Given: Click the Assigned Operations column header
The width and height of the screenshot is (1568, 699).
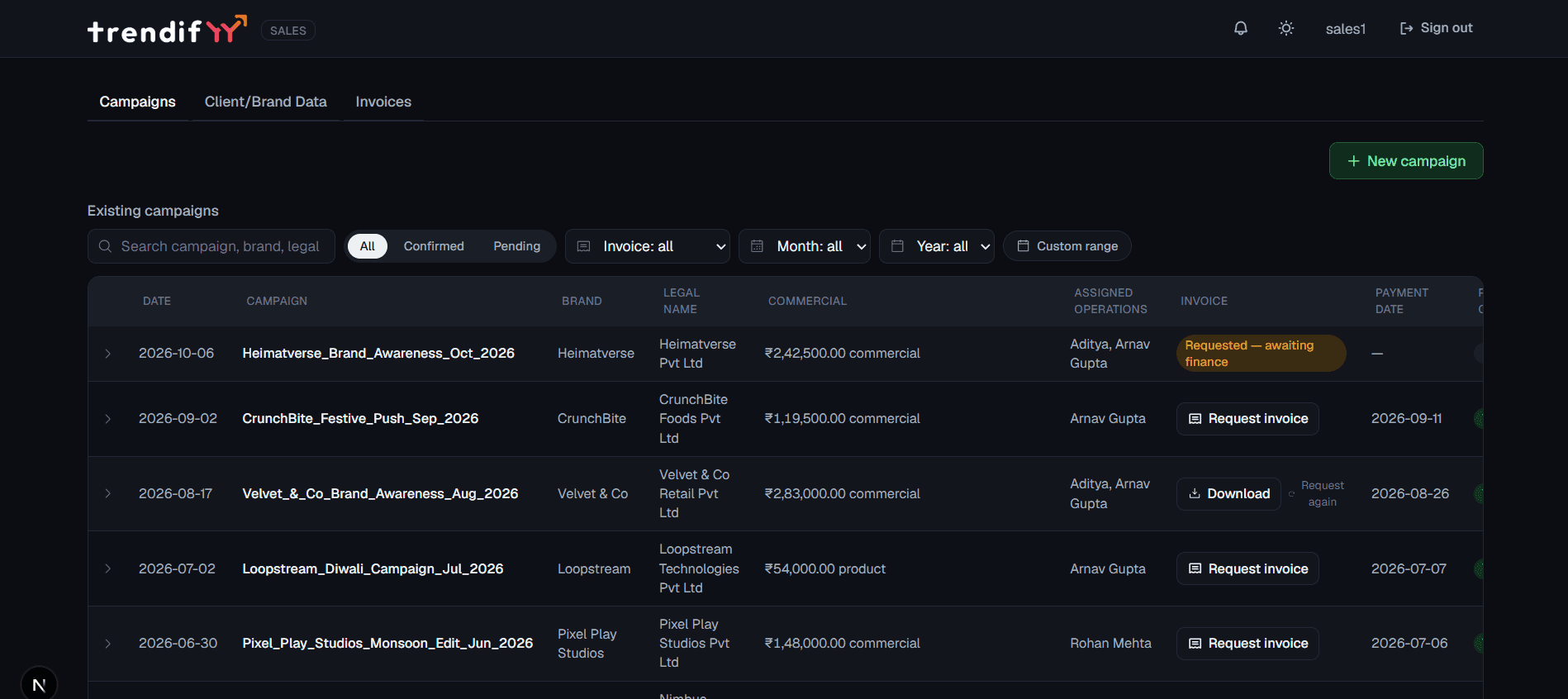Looking at the screenshot, I should [1110, 301].
